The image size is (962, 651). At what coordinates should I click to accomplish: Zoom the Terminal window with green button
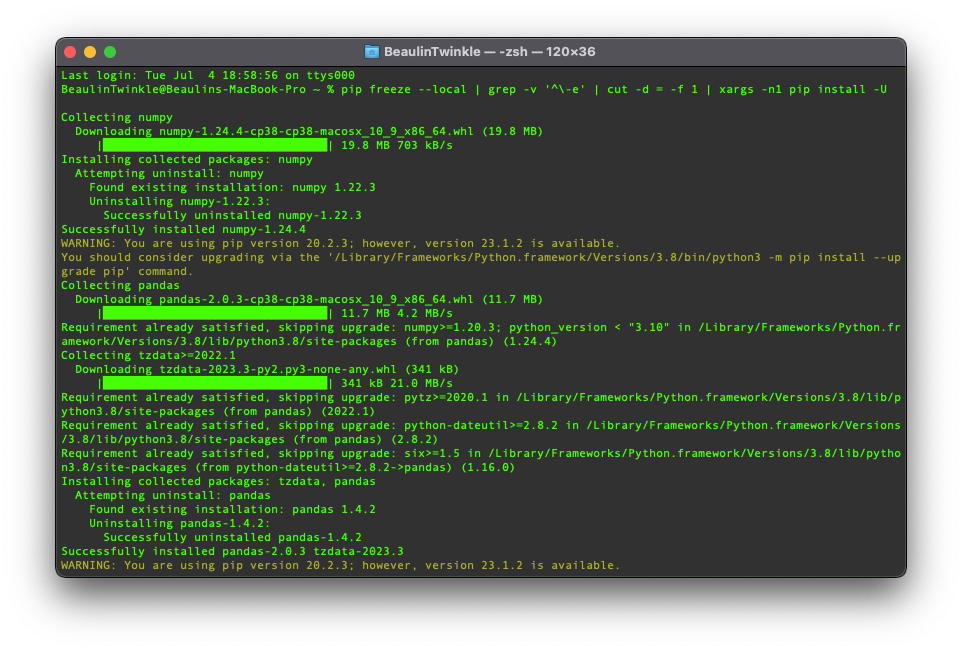point(110,52)
